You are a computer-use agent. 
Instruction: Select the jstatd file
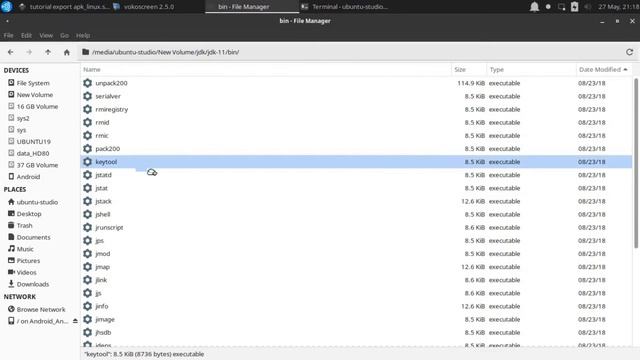coord(103,175)
